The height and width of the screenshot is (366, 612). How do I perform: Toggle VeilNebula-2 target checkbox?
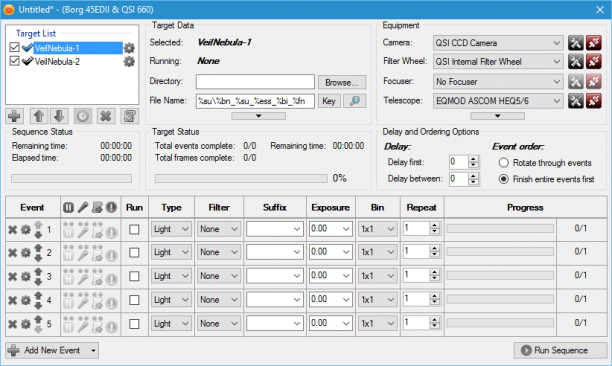[14, 61]
